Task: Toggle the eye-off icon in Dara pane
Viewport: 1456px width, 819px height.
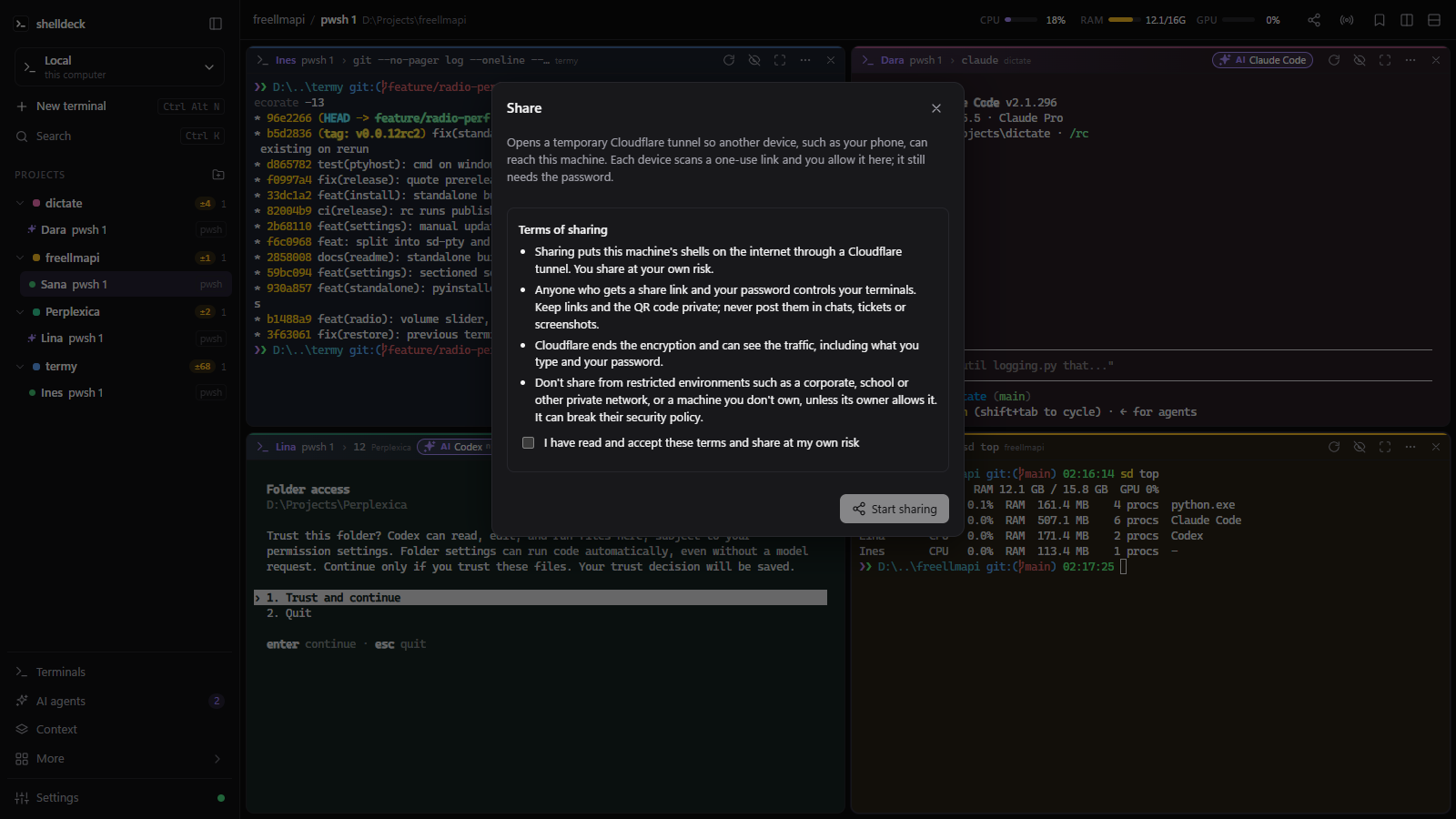Action: [x=1360, y=60]
